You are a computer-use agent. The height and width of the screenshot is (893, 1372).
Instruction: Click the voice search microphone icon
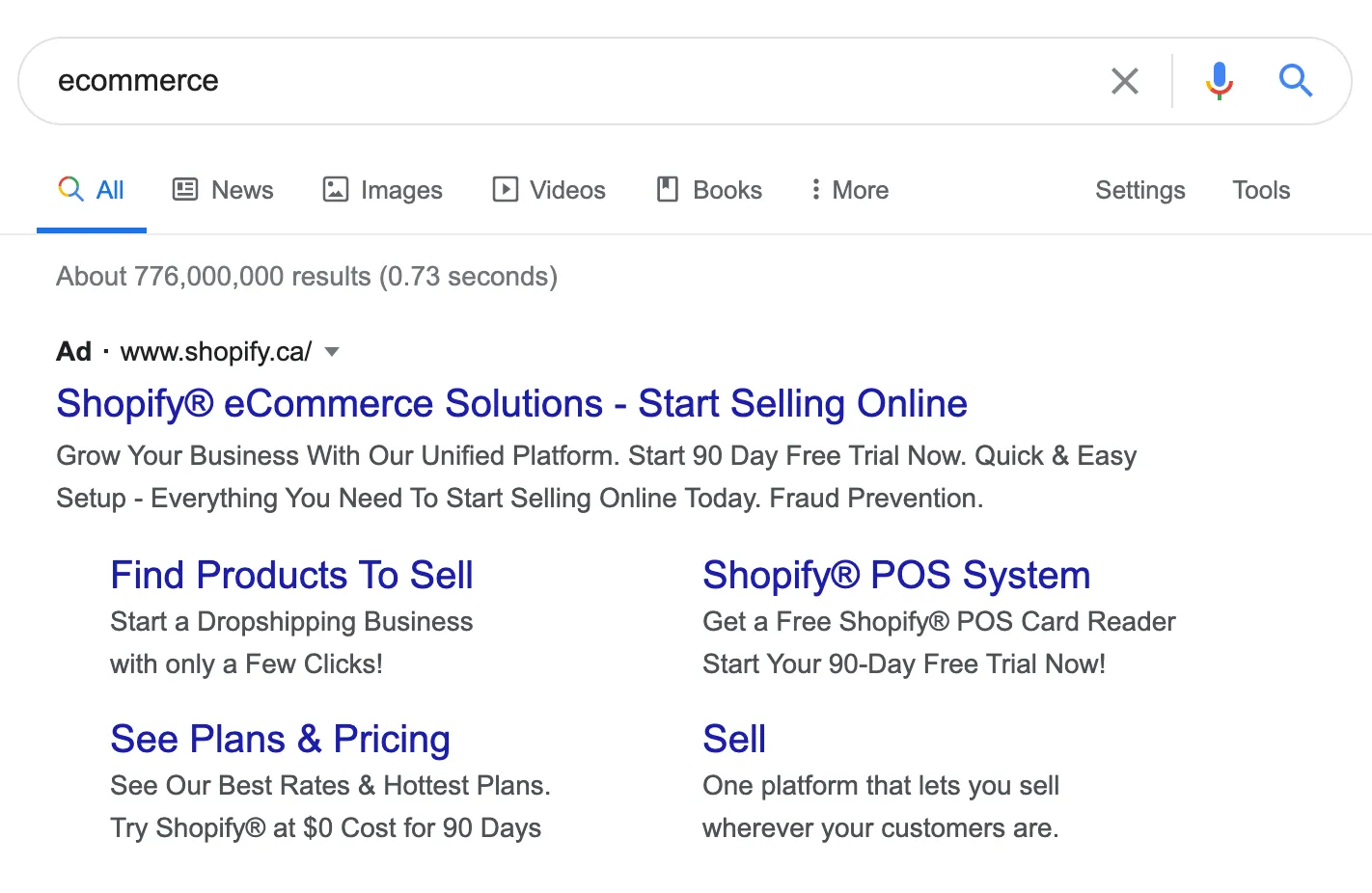(1218, 80)
